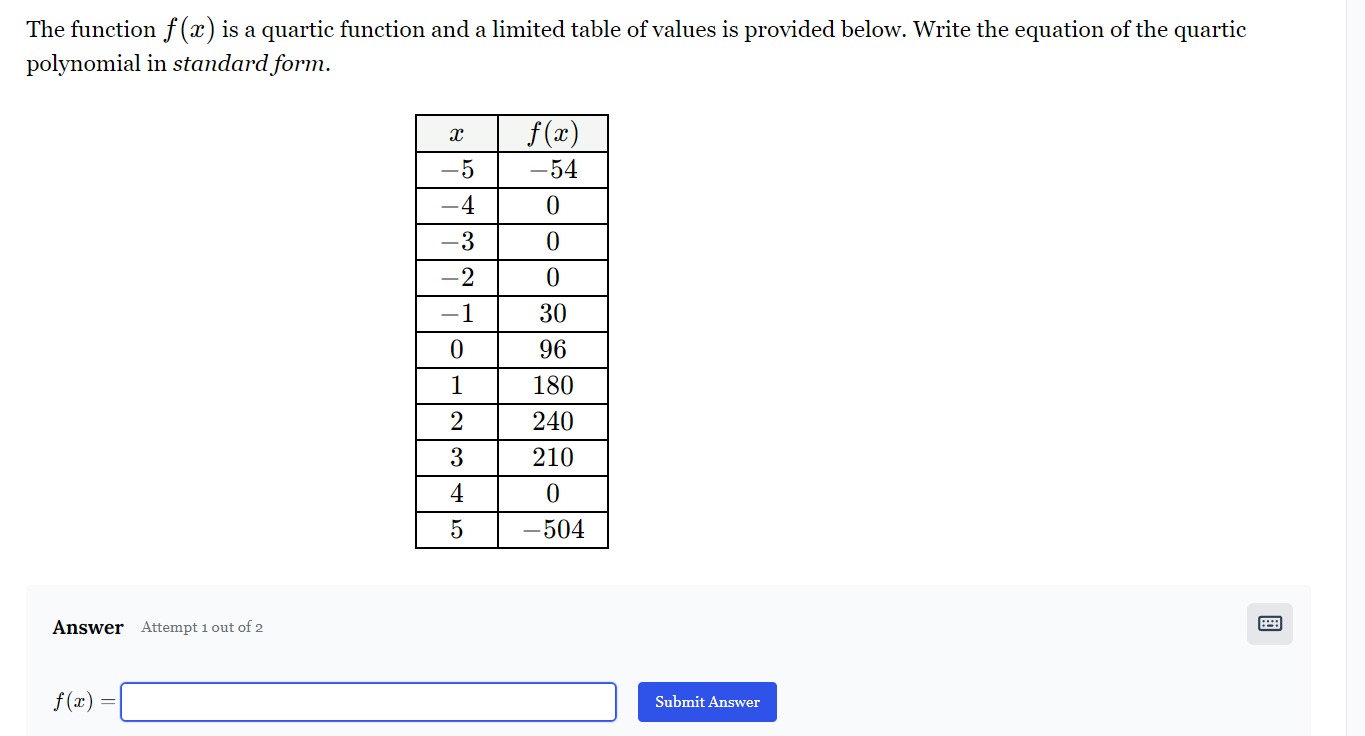Click the table cell showing 180
The image size is (1365, 736).
click(x=553, y=386)
